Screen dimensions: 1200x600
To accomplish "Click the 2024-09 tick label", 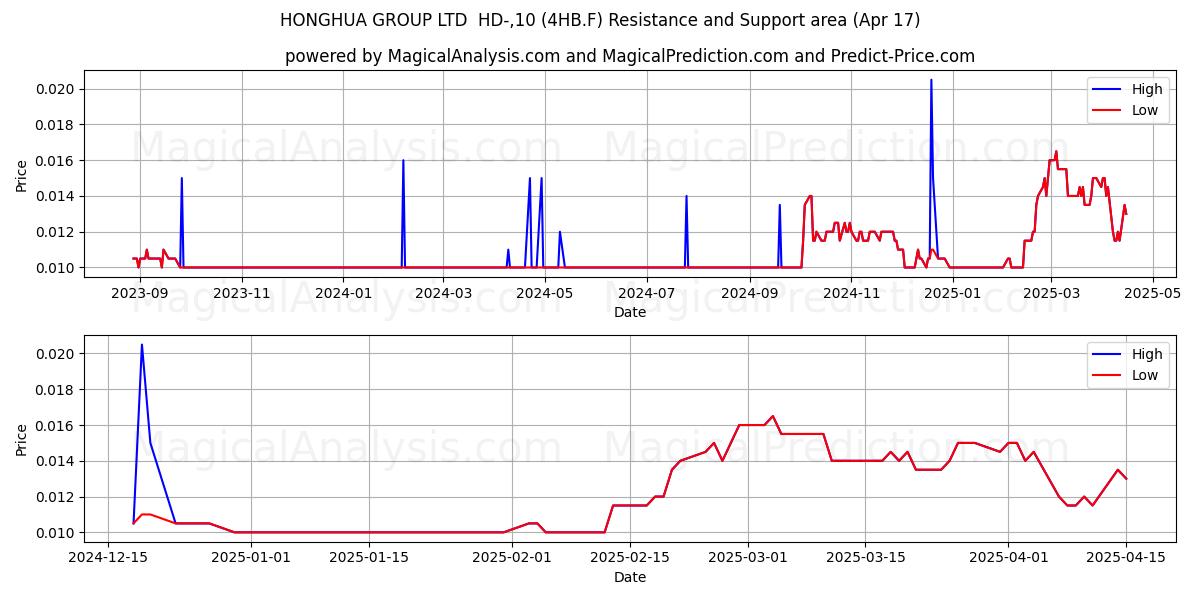I will (749, 293).
